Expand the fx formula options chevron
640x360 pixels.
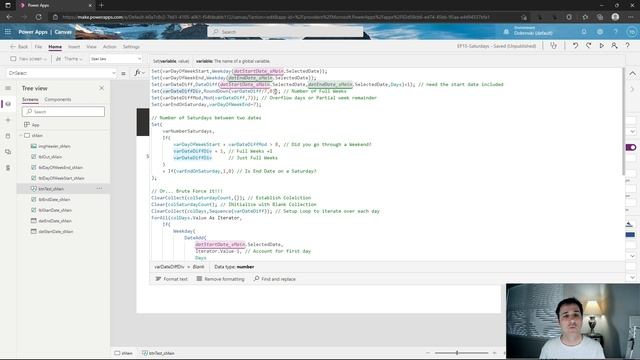pos(143,73)
